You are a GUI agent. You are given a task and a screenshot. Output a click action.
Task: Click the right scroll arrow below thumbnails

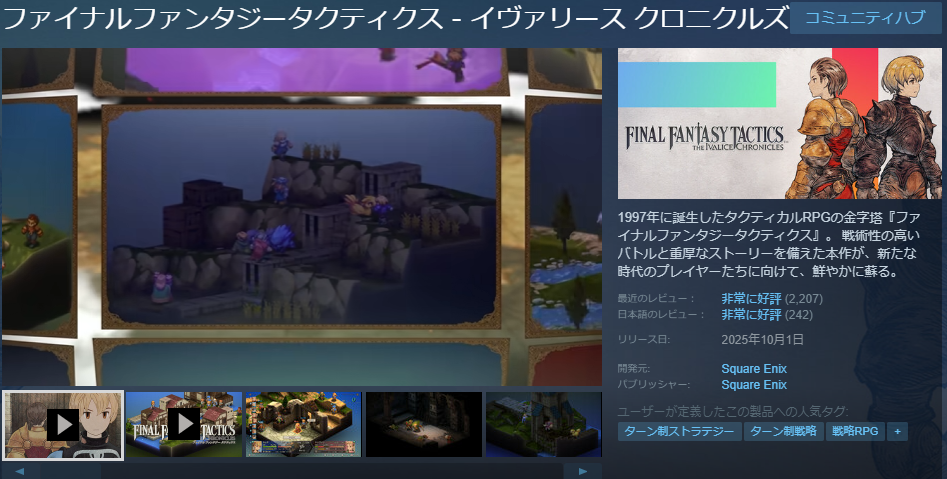tap(584, 470)
